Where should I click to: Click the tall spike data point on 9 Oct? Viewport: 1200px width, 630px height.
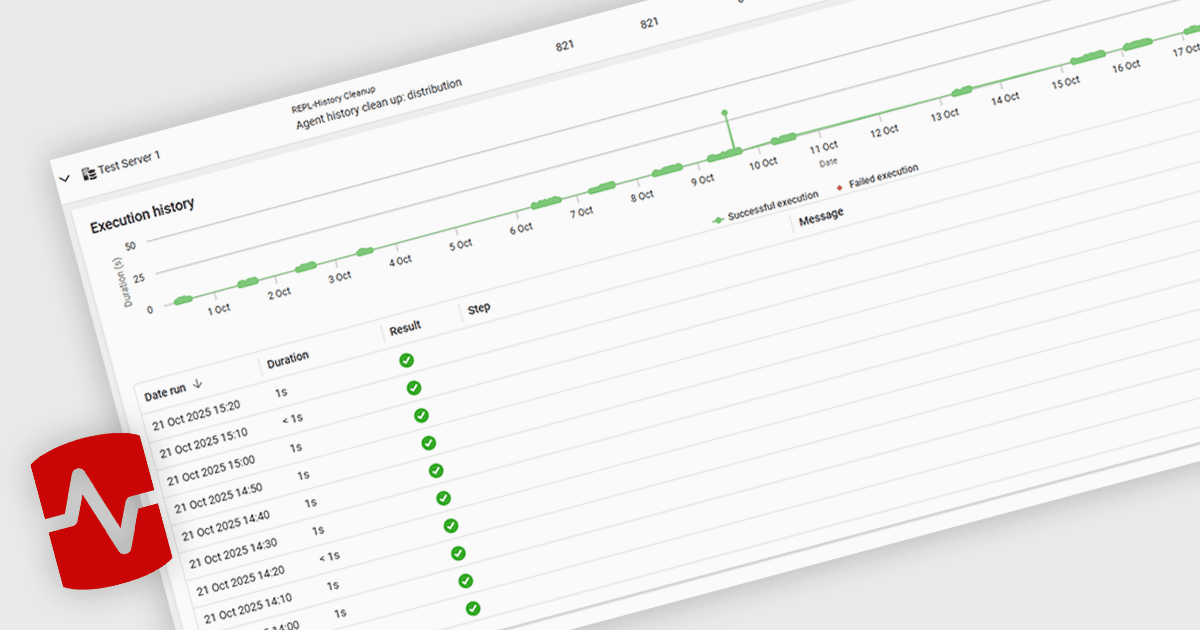tap(725, 112)
